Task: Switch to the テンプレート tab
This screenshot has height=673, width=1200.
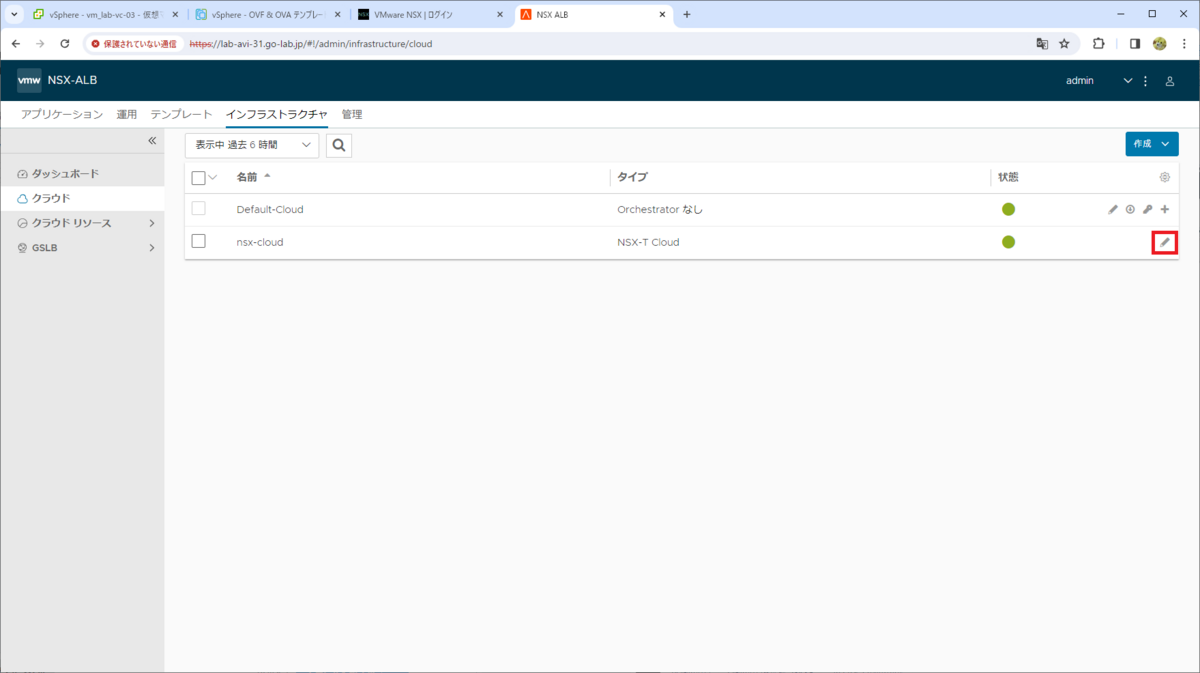Action: 181,114
